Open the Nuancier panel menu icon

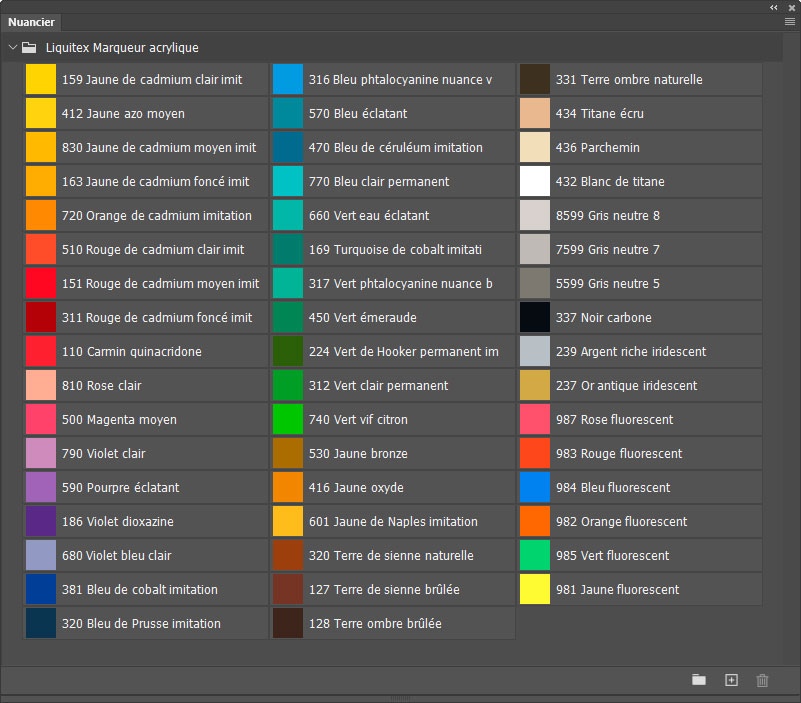pos(790,21)
